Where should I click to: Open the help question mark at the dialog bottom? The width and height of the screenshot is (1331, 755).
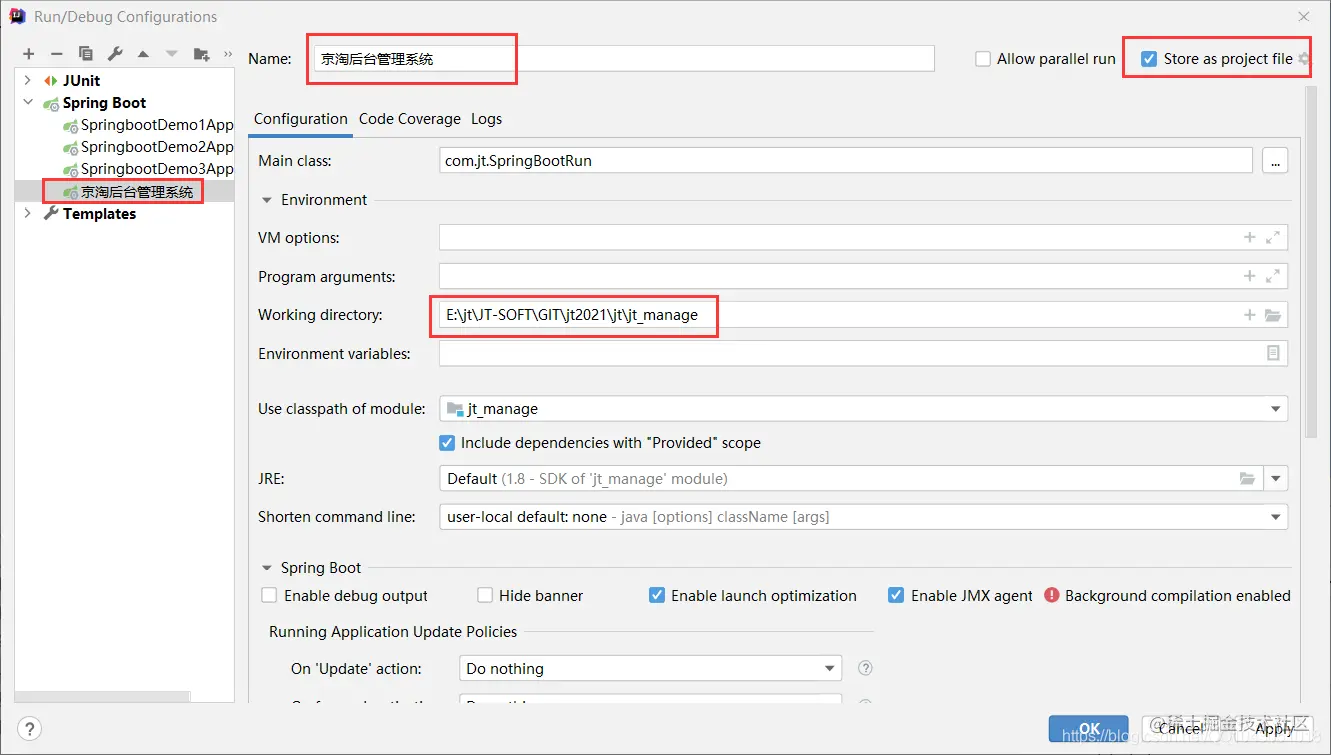click(x=30, y=728)
